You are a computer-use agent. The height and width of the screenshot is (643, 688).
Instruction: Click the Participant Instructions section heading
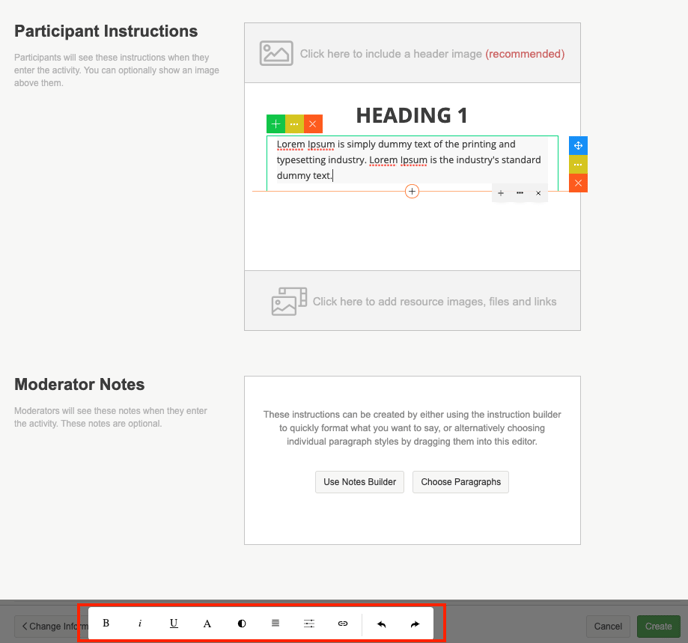coord(106,31)
